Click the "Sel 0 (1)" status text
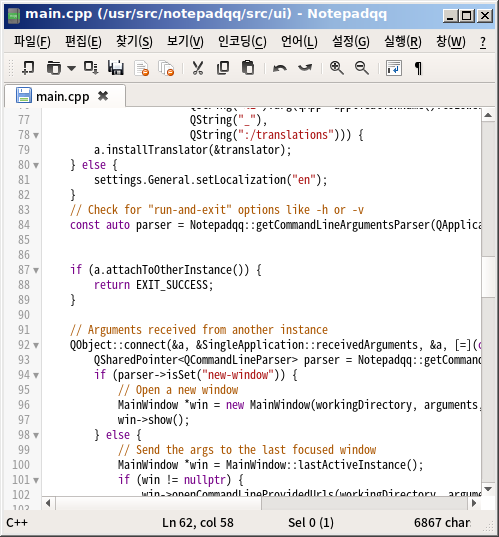This screenshot has width=499, height=537. point(311,523)
